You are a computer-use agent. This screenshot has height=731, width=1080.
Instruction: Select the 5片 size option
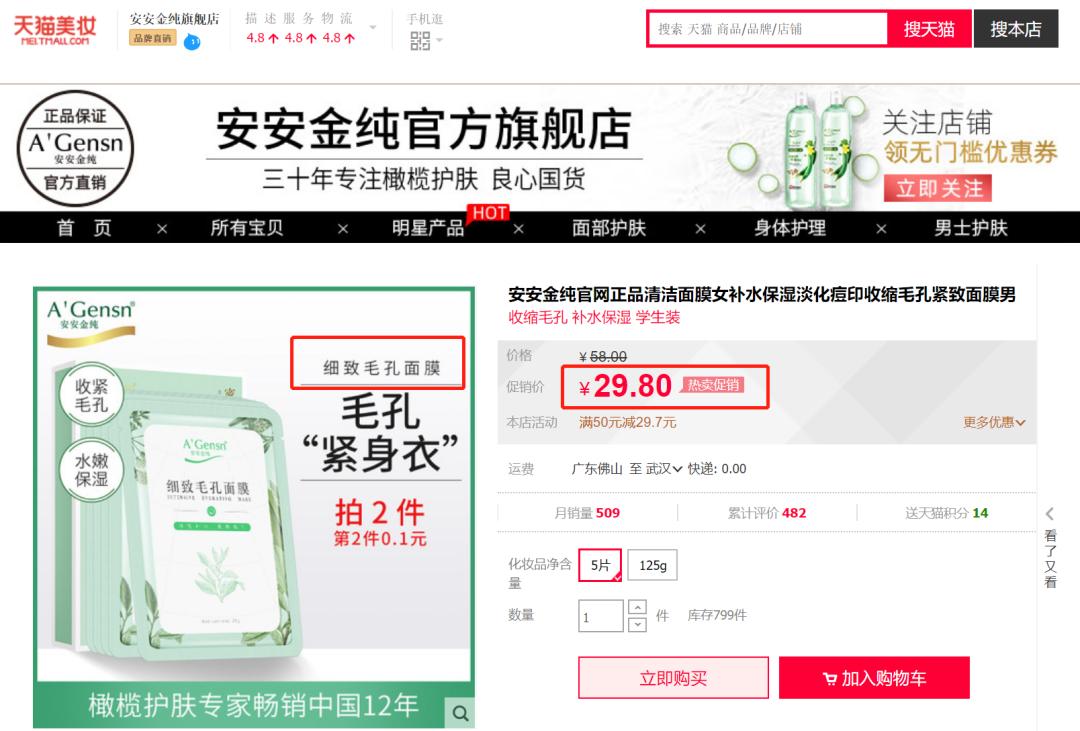point(601,565)
